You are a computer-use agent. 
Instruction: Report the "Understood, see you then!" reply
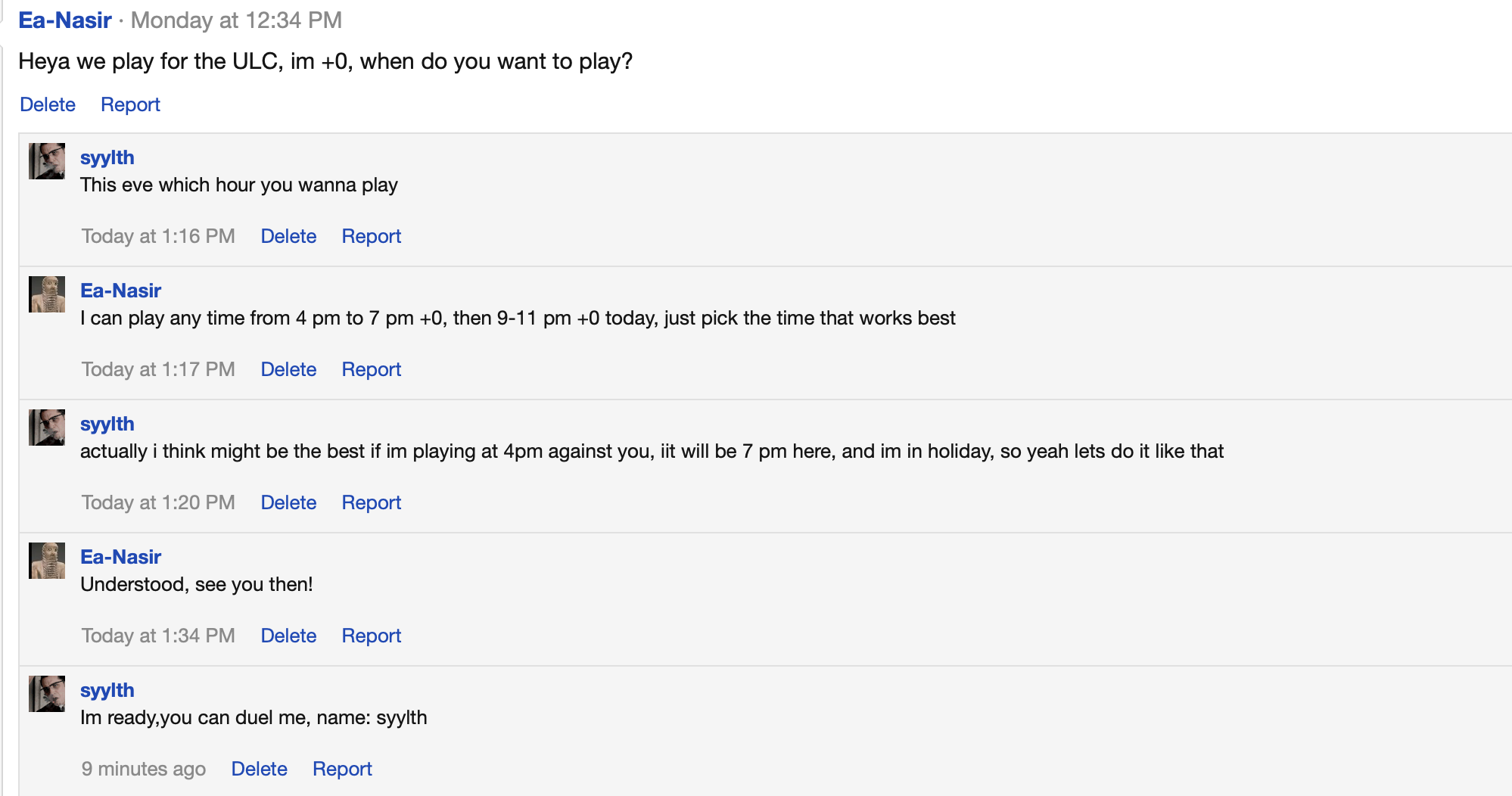(371, 636)
